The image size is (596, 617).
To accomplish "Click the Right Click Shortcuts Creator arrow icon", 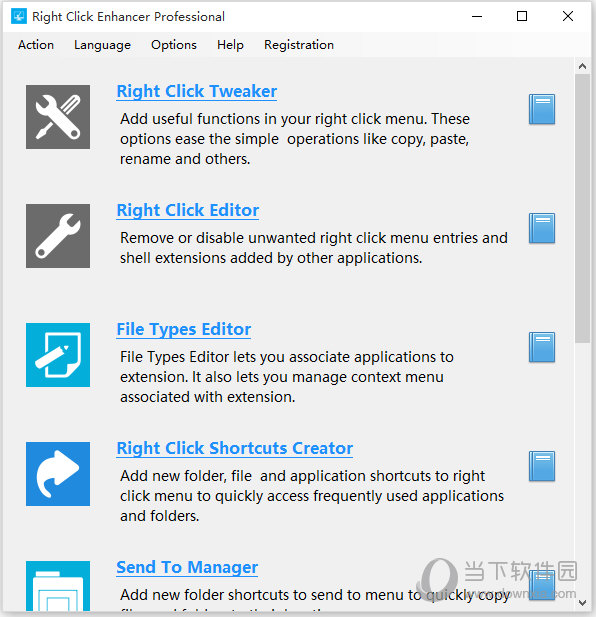I will [x=58, y=474].
